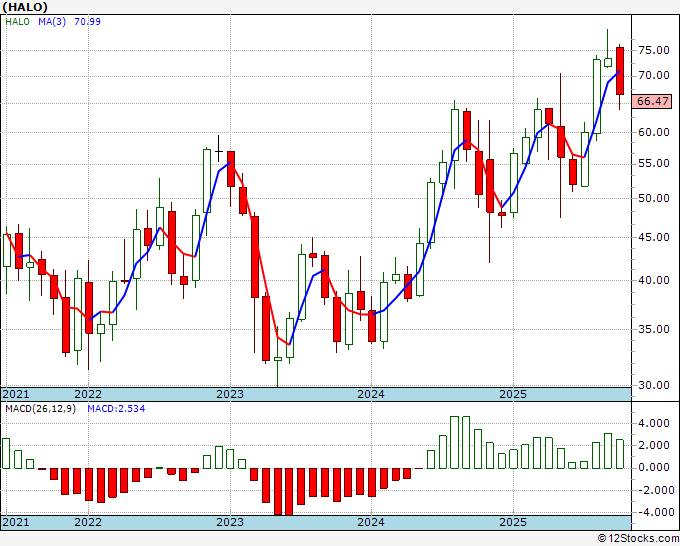The width and height of the screenshot is (680, 546).
Task: Click the 60.00 price axis label
Action: (654, 132)
